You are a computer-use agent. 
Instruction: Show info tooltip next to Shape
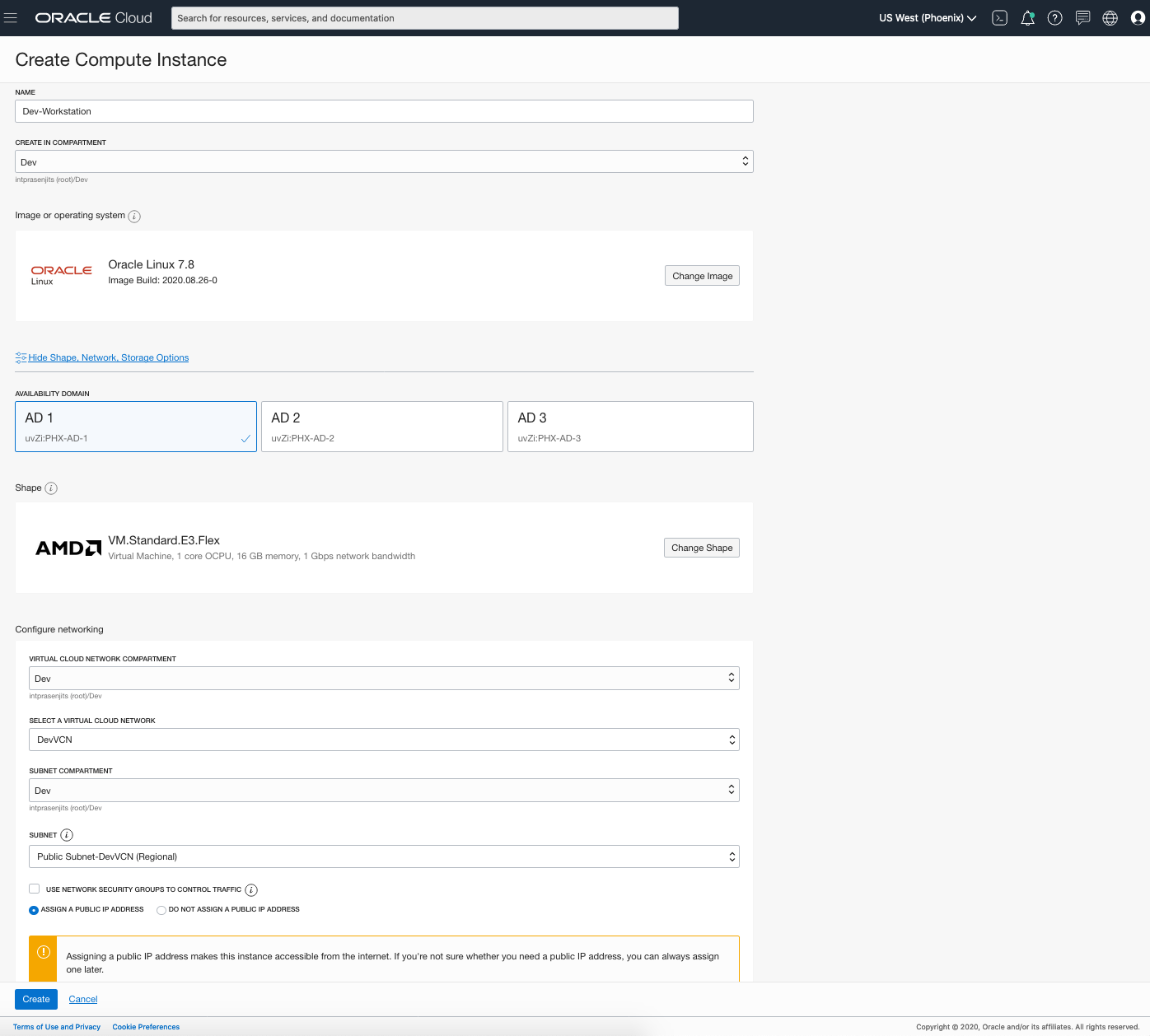point(51,488)
